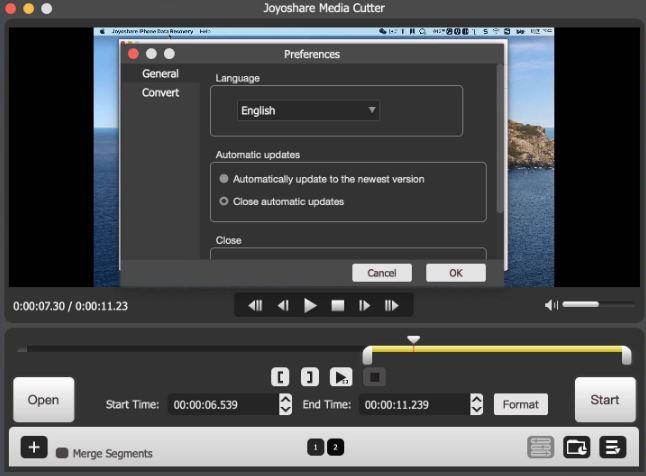Step back one frame

pos(283,305)
